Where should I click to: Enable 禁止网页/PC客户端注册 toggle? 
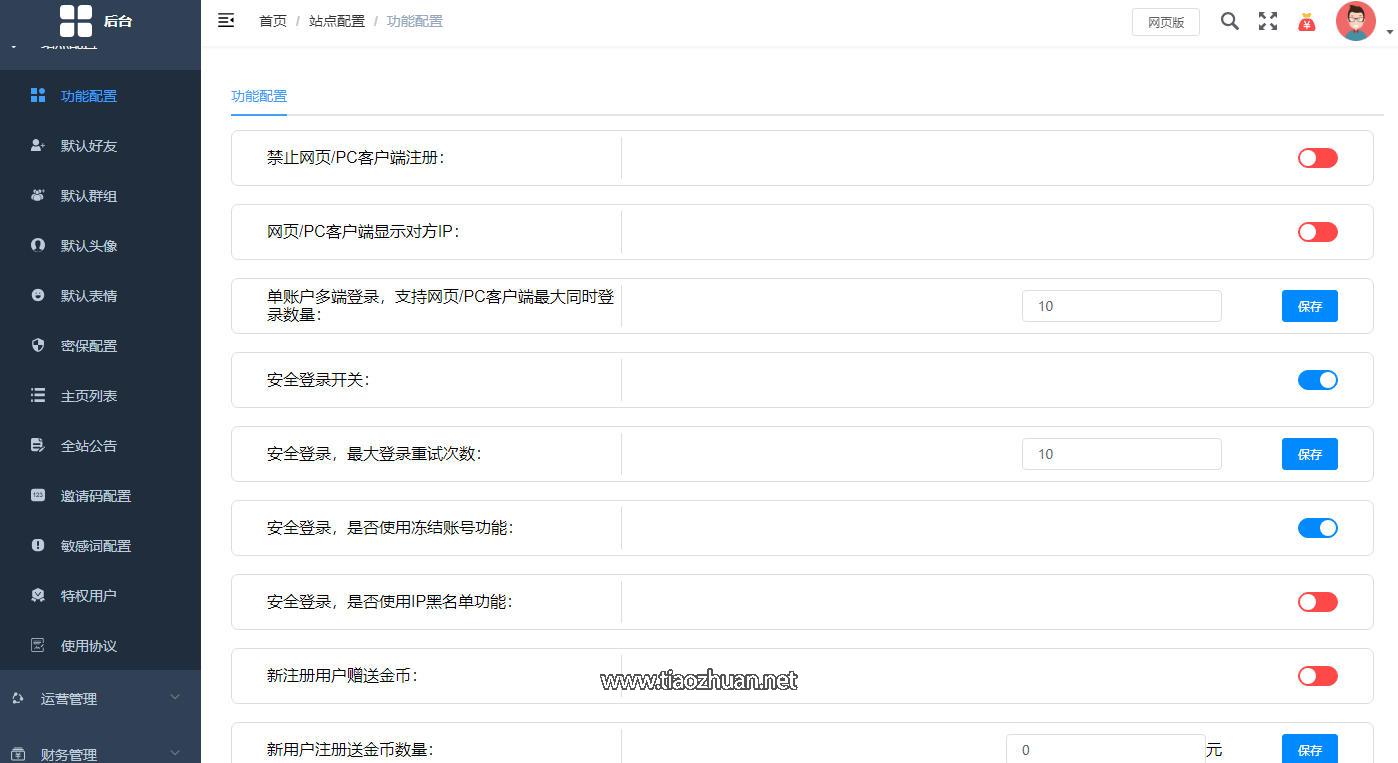click(x=1317, y=157)
